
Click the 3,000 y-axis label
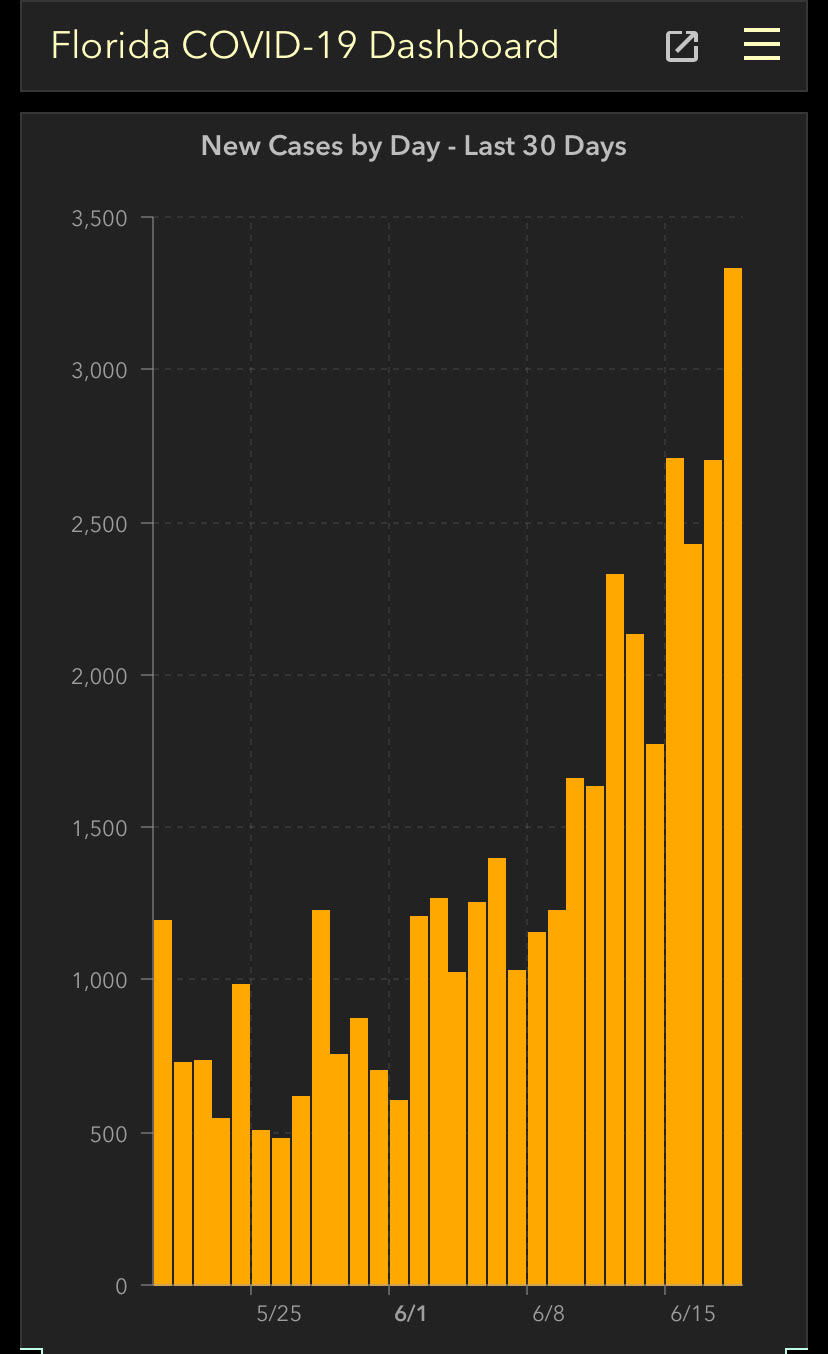coord(100,370)
